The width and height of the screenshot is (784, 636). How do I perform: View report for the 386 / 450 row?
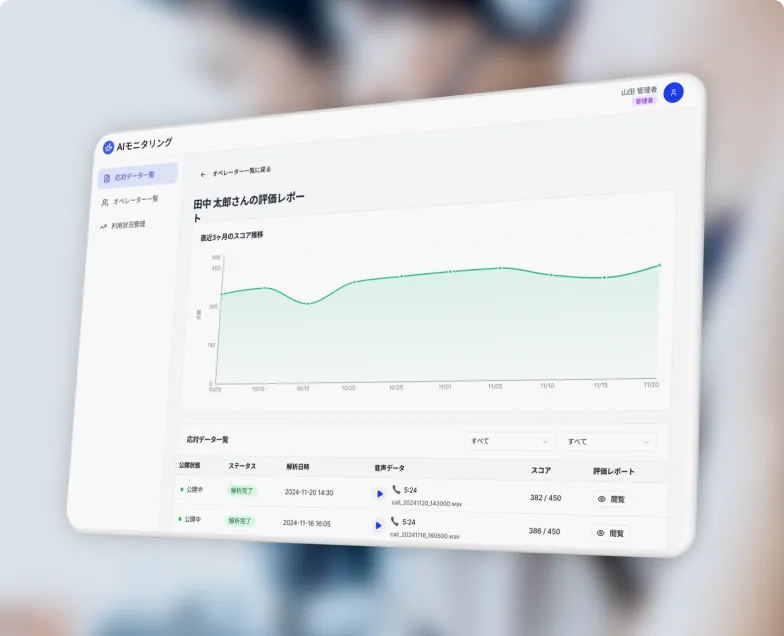pos(610,533)
